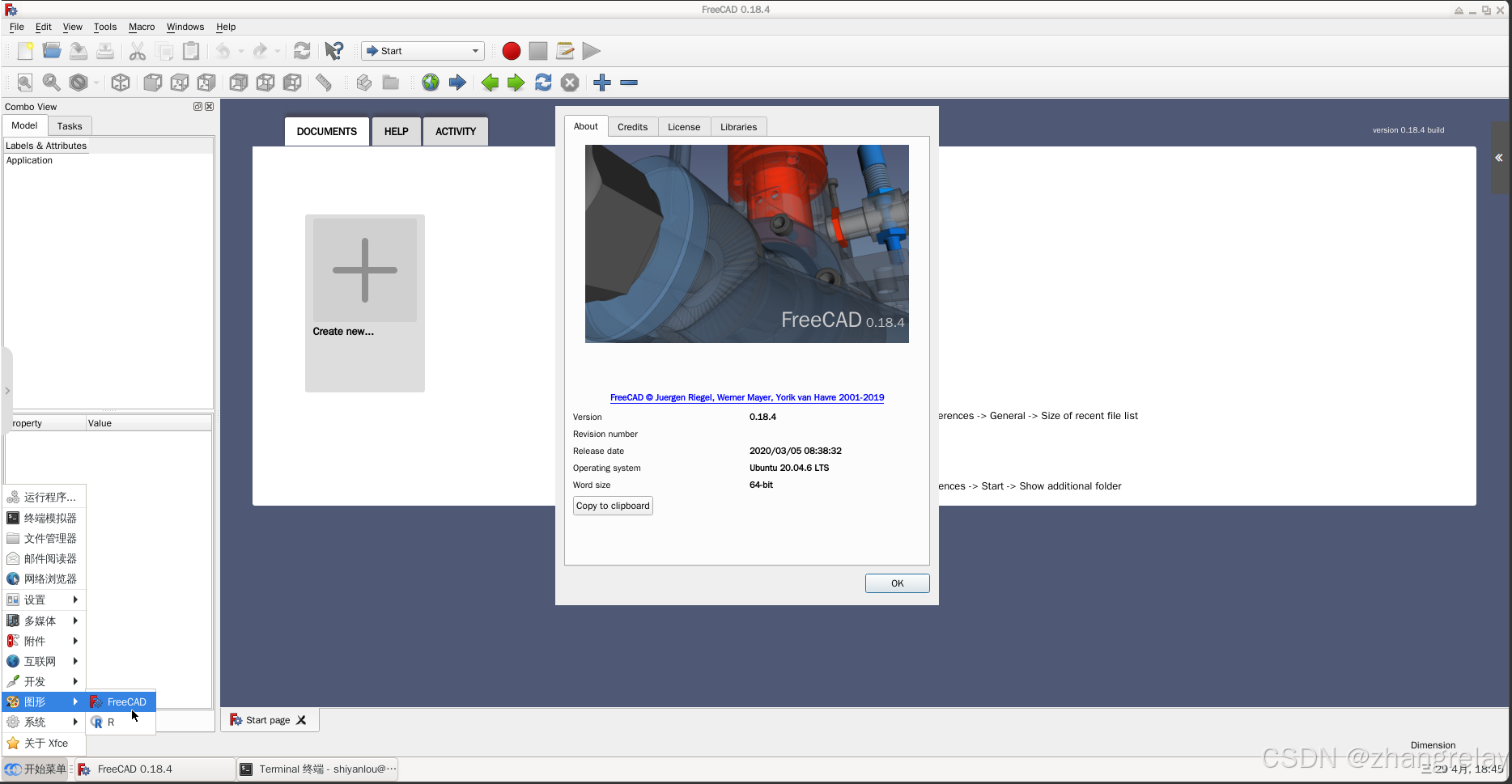Stop page loading gray X icon
This screenshot has height=784, width=1512.
coord(570,83)
